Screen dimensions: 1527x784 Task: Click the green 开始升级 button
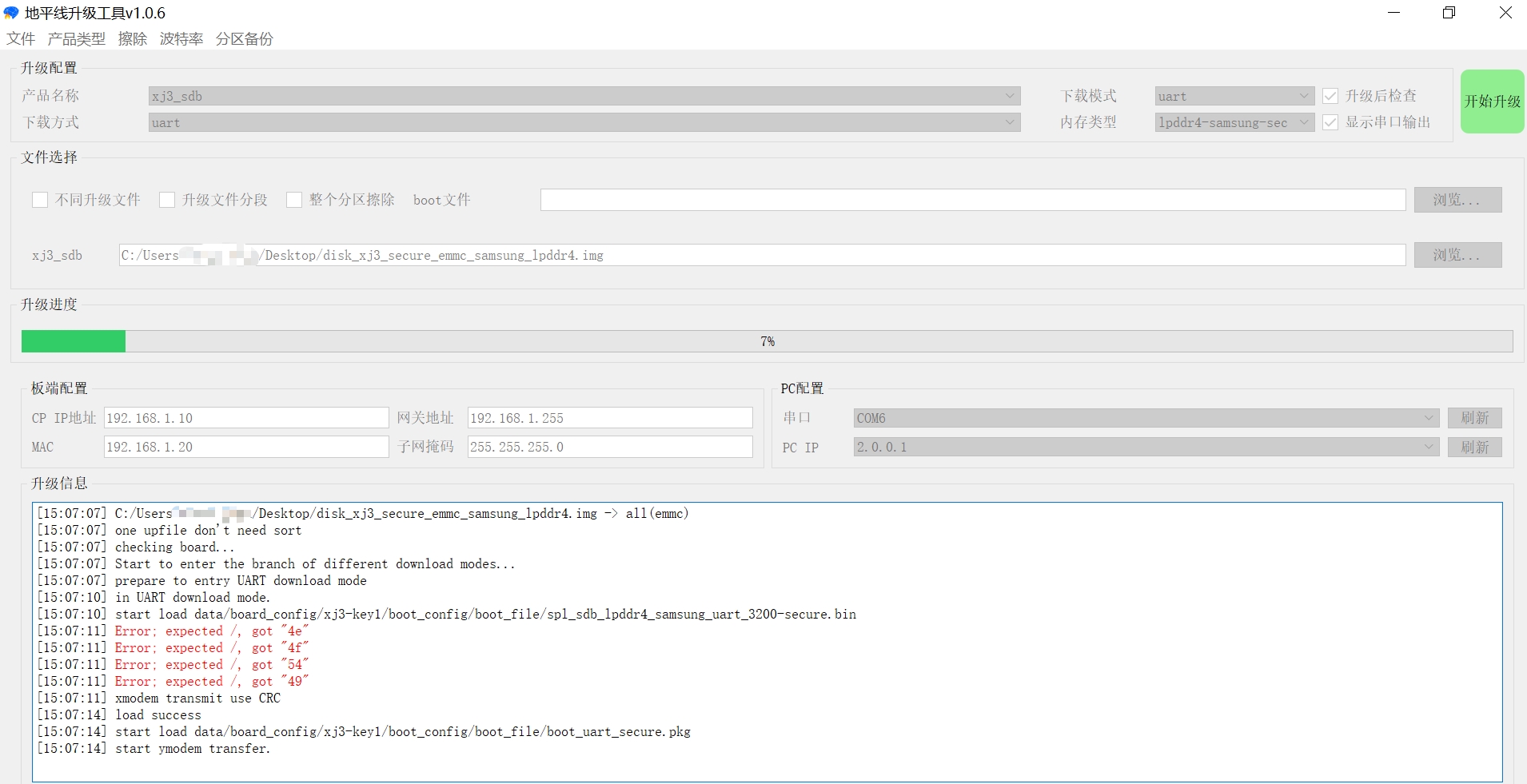[x=1492, y=101]
